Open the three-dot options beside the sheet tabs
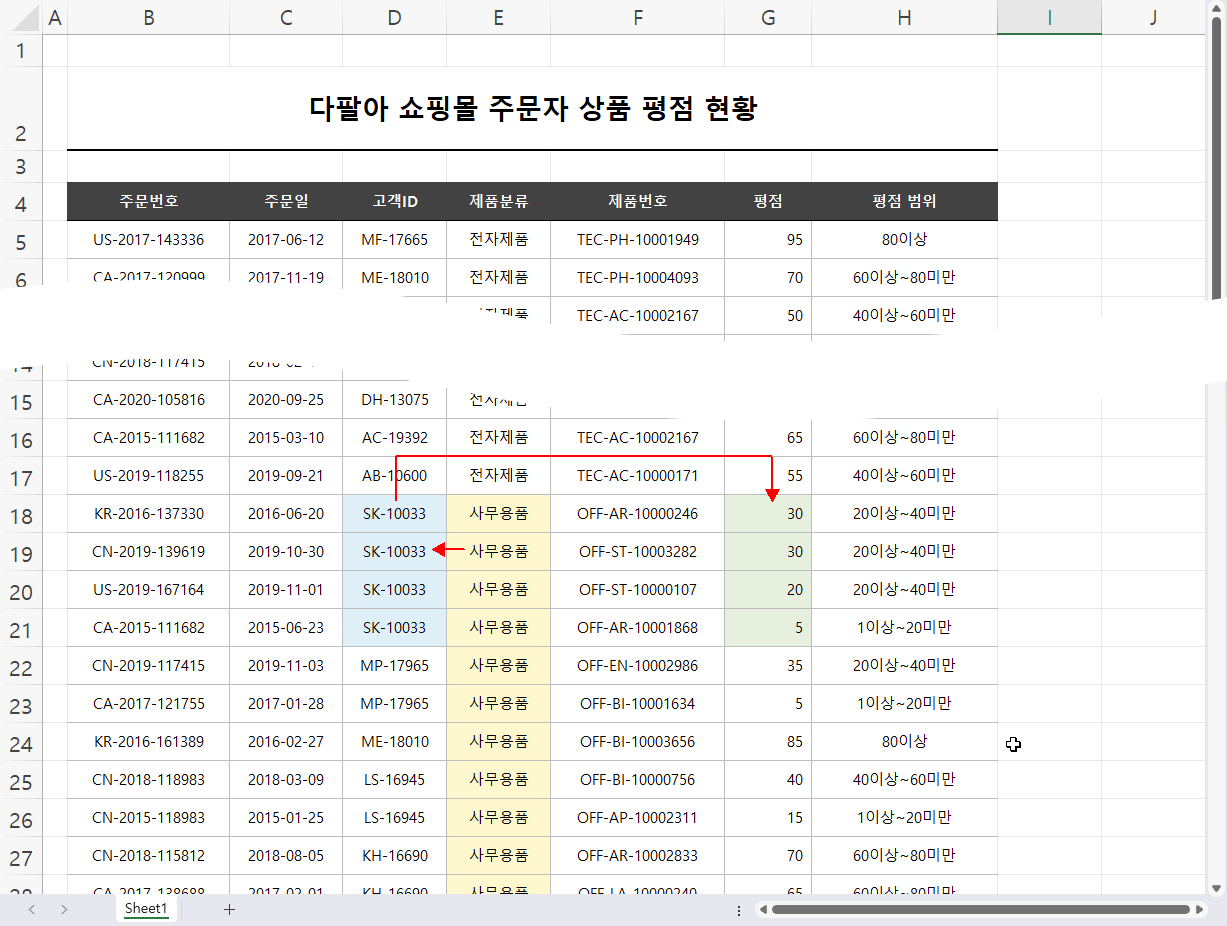The height and width of the screenshot is (926, 1227). [x=739, y=910]
